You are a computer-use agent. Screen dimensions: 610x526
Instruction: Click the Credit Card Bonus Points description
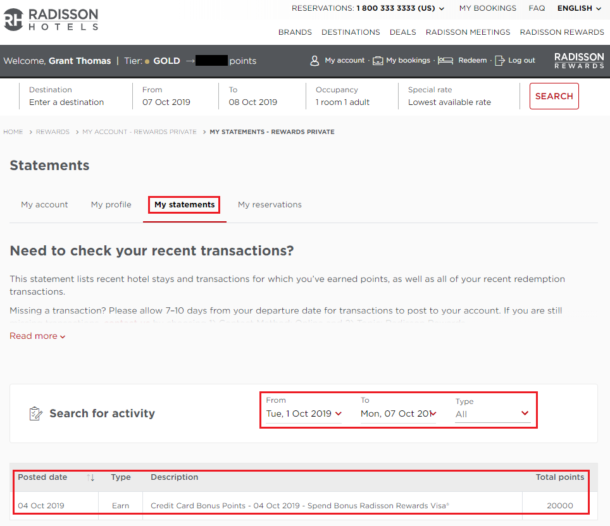pyautogui.click(x=300, y=506)
